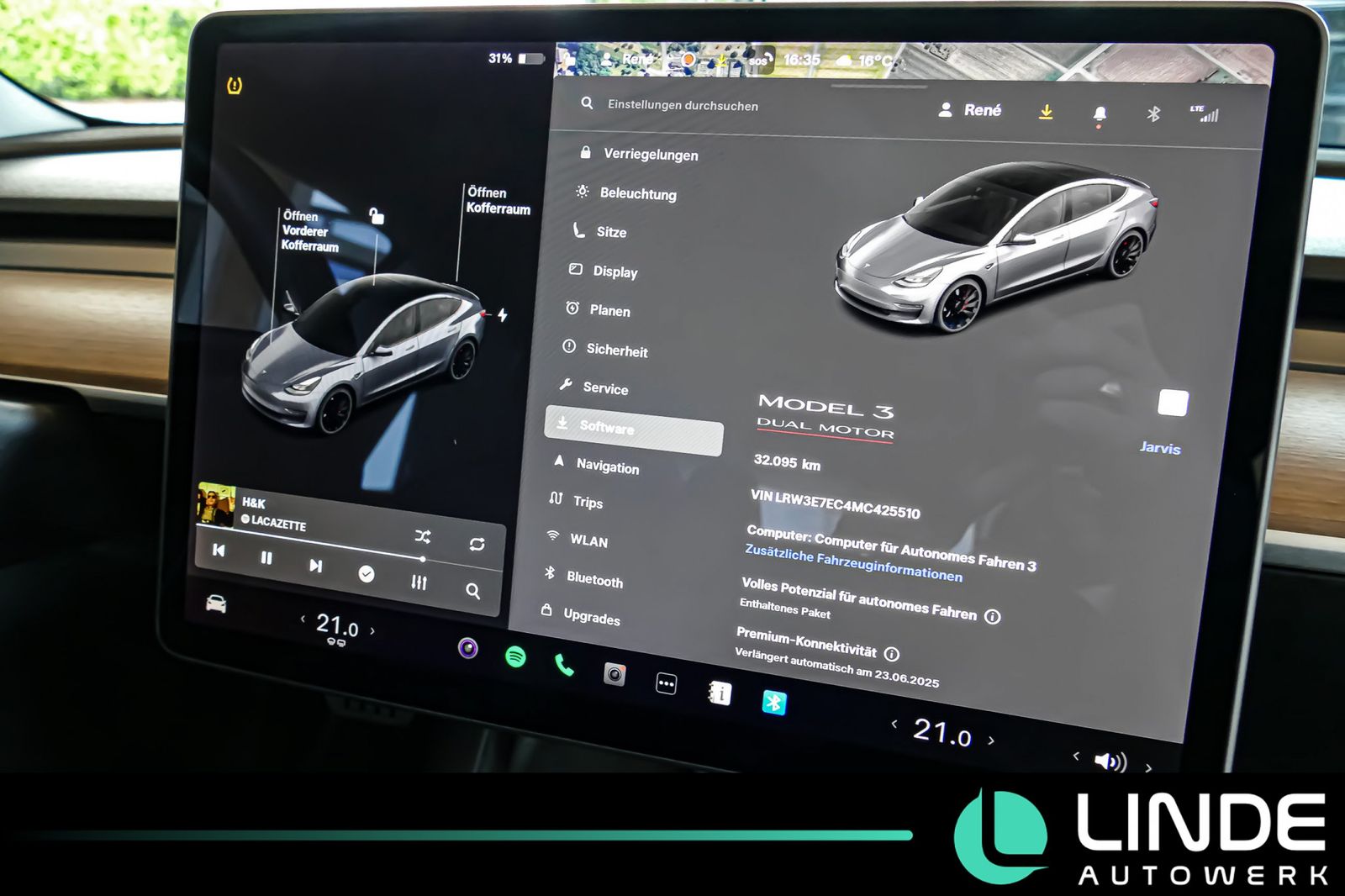Tap info icon beside Premium-Konnektivität
The height and width of the screenshot is (896, 1345).
pyautogui.click(x=892, y=654)
